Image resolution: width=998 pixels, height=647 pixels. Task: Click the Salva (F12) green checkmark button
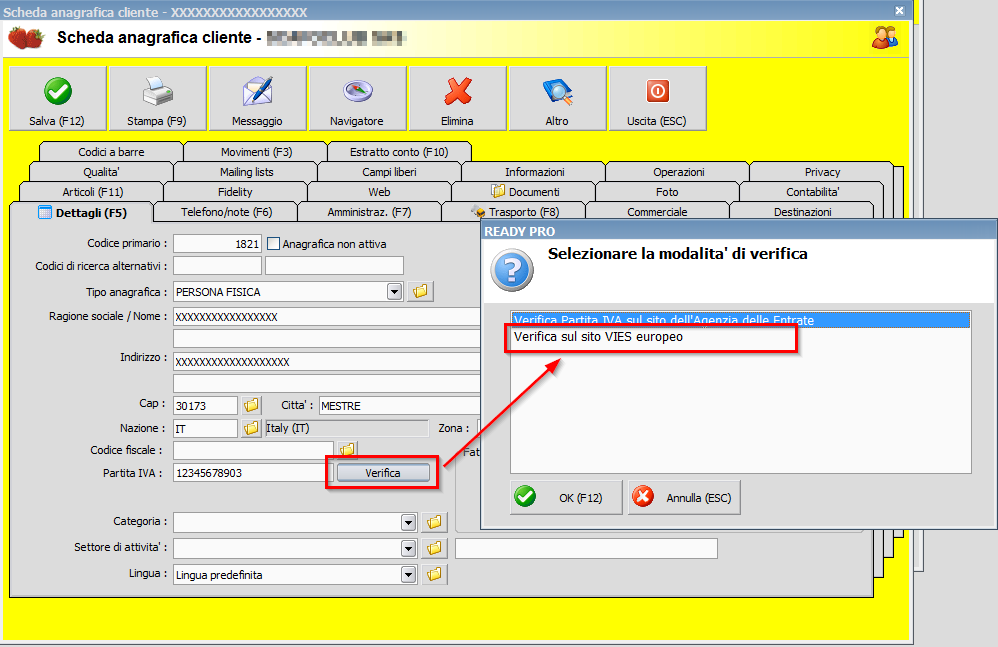(57, 99)
